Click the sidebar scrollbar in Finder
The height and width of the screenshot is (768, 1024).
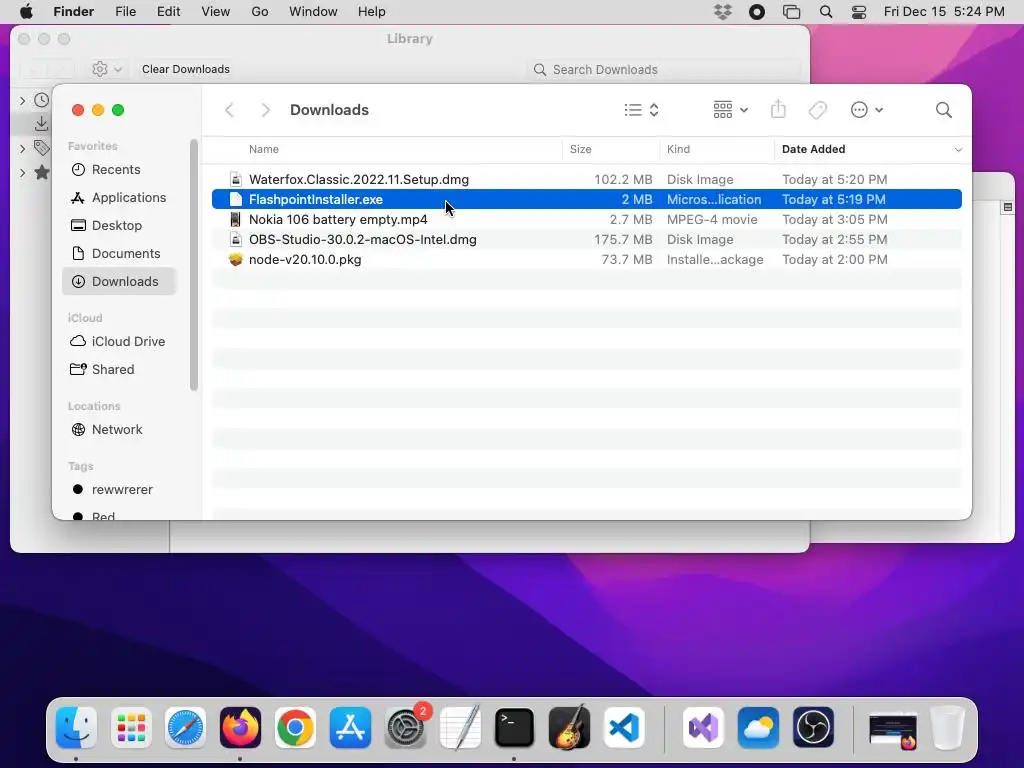tap(193, 264)
